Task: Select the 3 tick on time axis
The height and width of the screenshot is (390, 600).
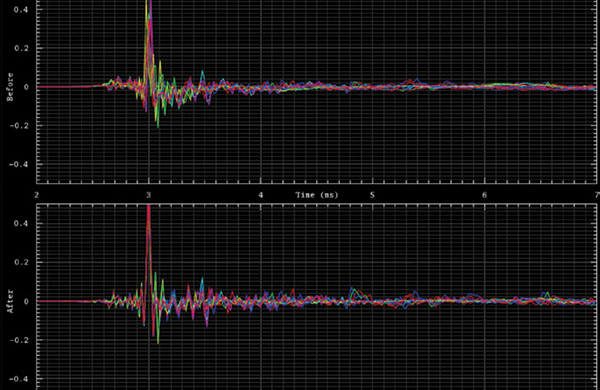Action: coord(148,195)
